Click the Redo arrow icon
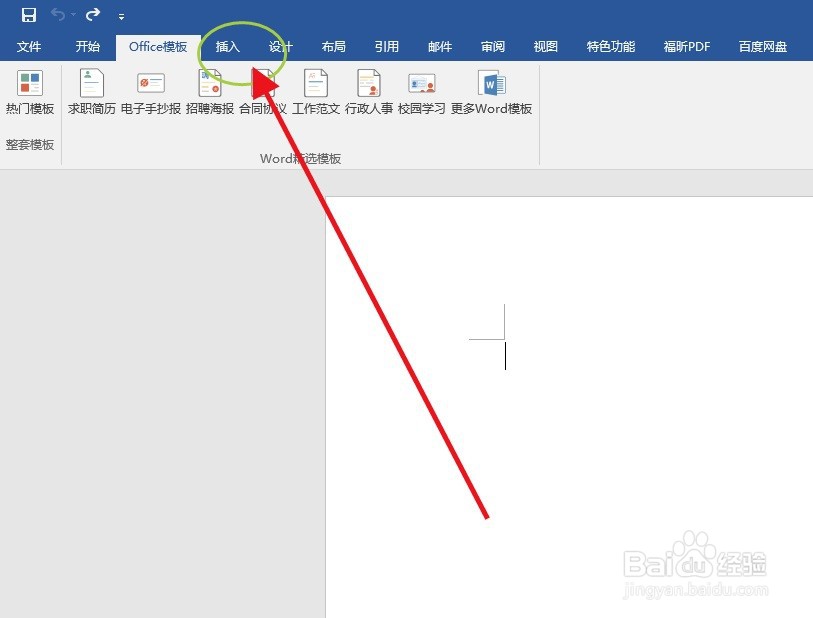813x618 pixels. (x=92, y=15)
